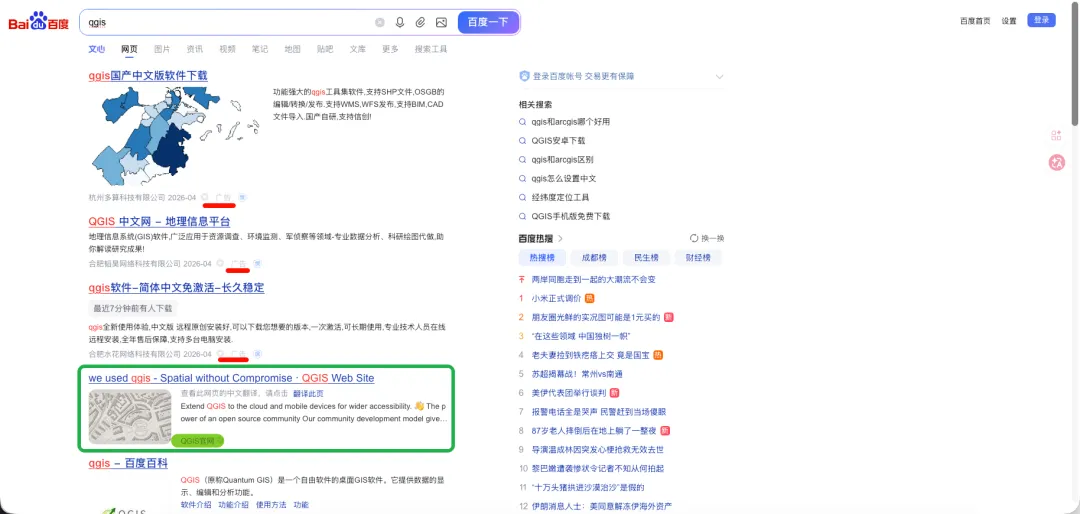
Task: Open the 更多 search category menu
Action: pos(391,49)
